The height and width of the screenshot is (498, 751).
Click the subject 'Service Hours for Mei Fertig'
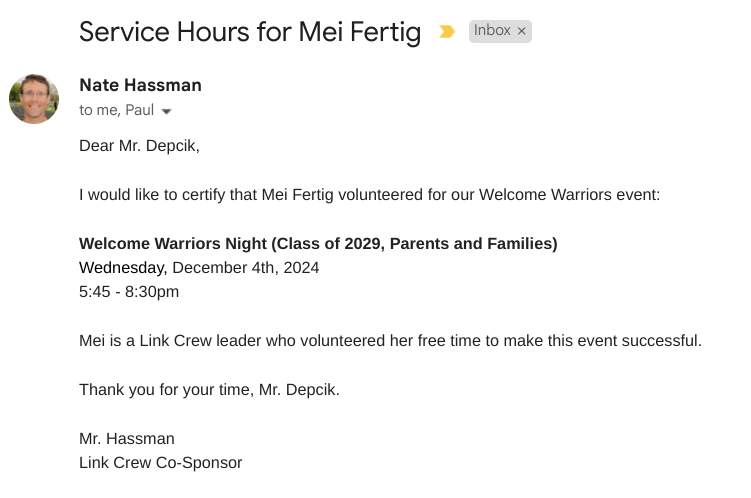[250, 32]
